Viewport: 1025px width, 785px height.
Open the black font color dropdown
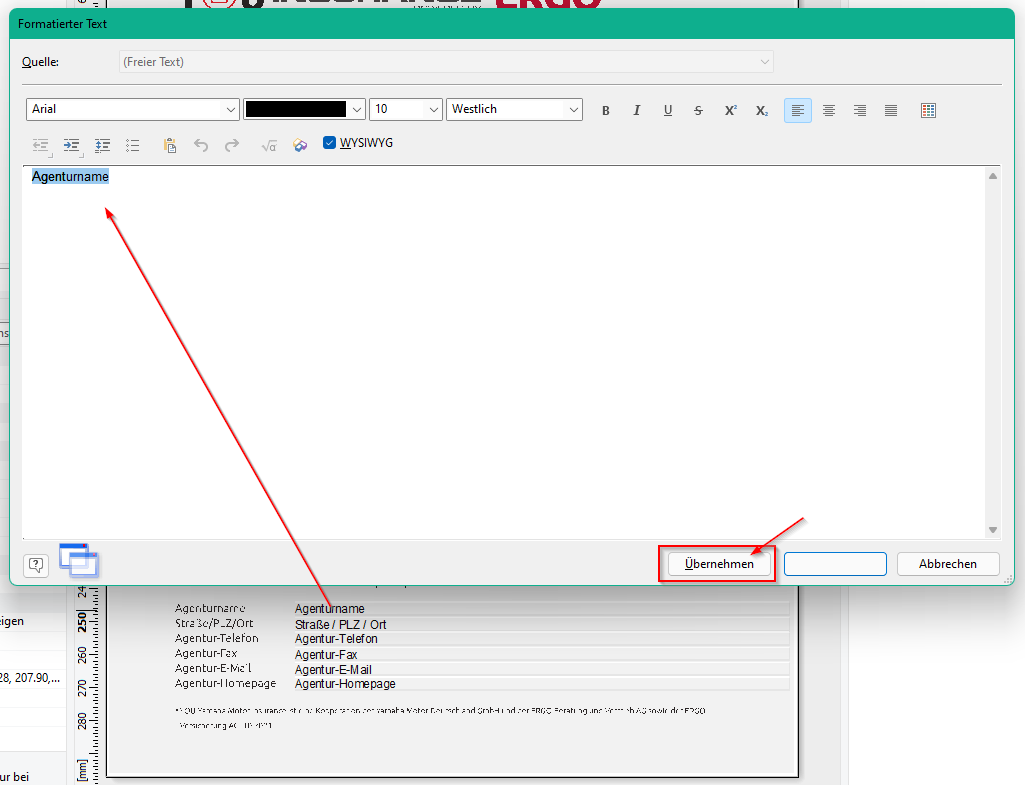click(x=304, y=109)
